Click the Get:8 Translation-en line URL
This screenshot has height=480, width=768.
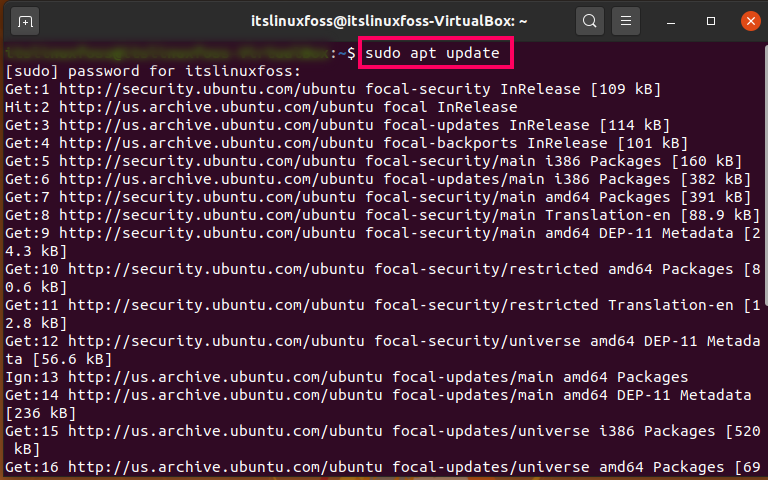coord(207,216)
